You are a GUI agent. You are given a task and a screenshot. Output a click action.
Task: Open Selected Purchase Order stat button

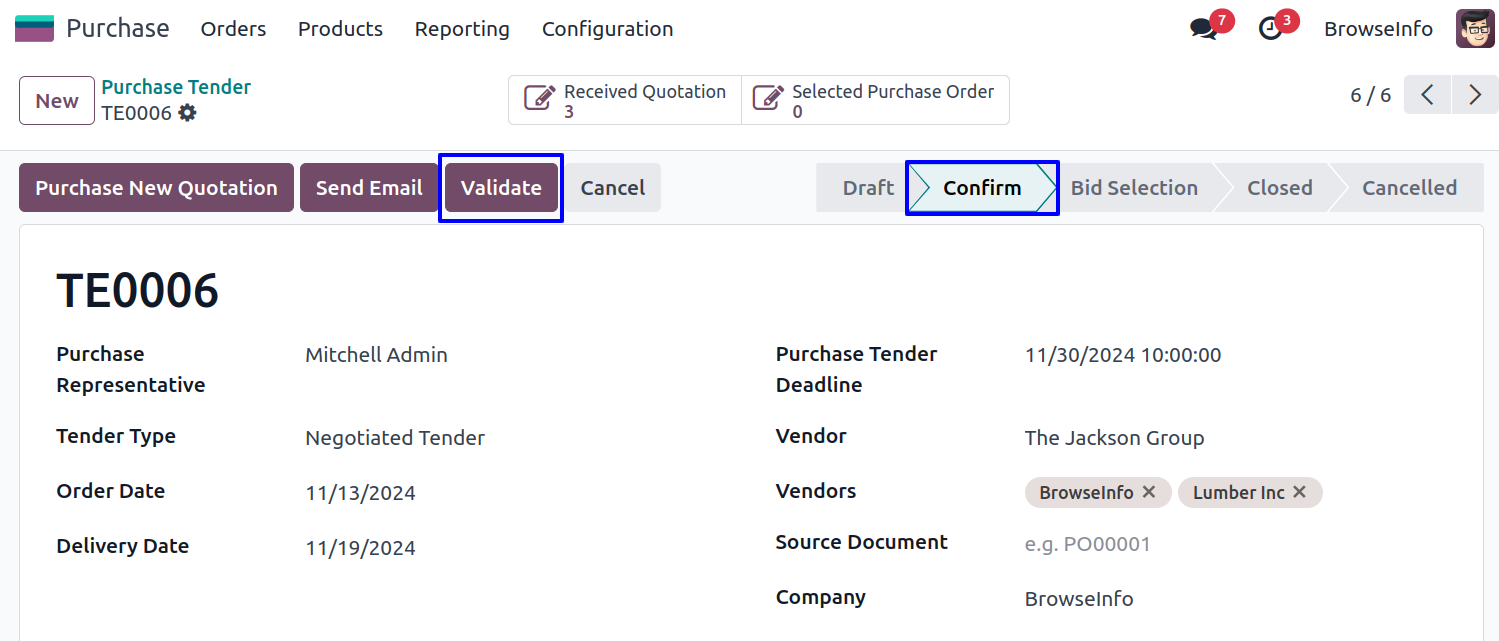[x=875, y=100]
